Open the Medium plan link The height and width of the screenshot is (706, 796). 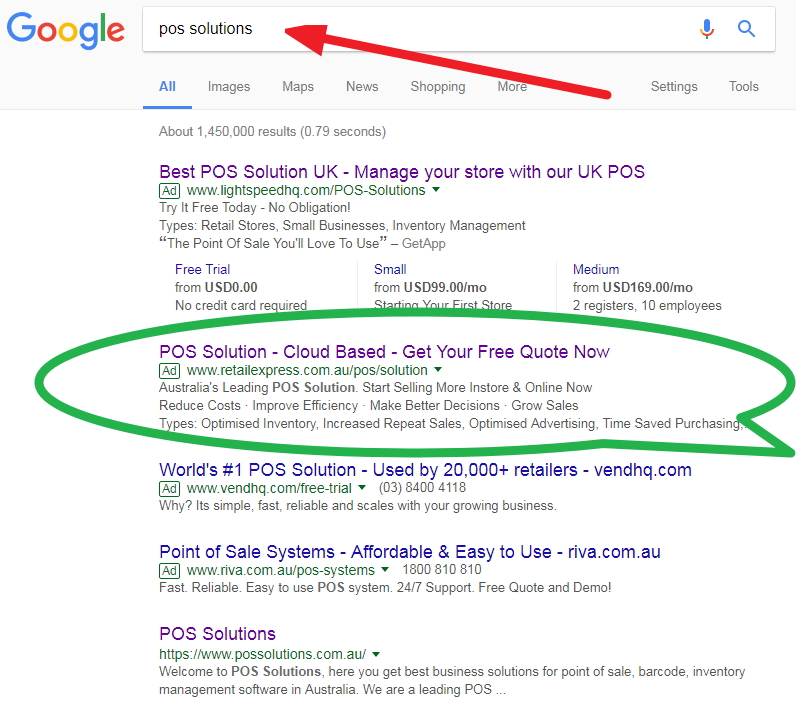(x=596, y=270)
